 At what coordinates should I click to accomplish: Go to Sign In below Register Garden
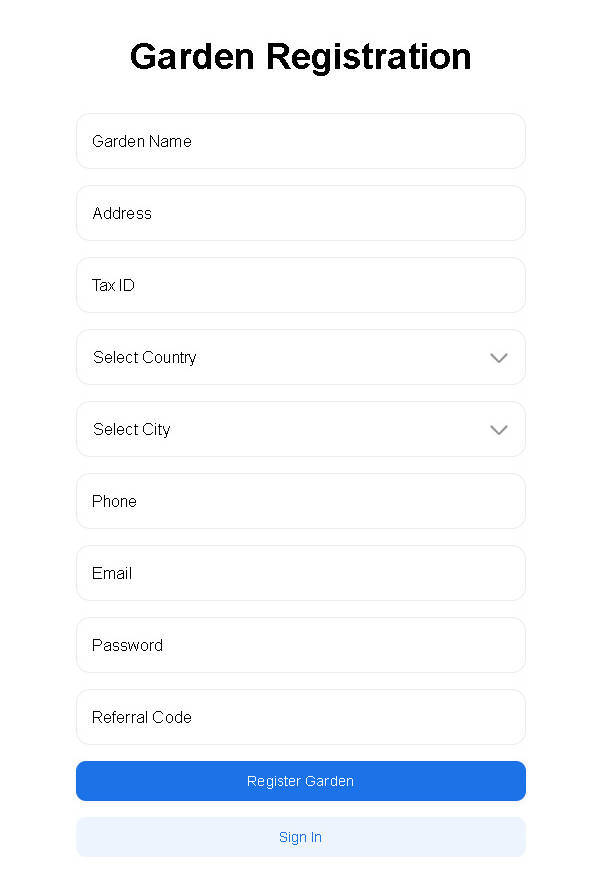300,837
